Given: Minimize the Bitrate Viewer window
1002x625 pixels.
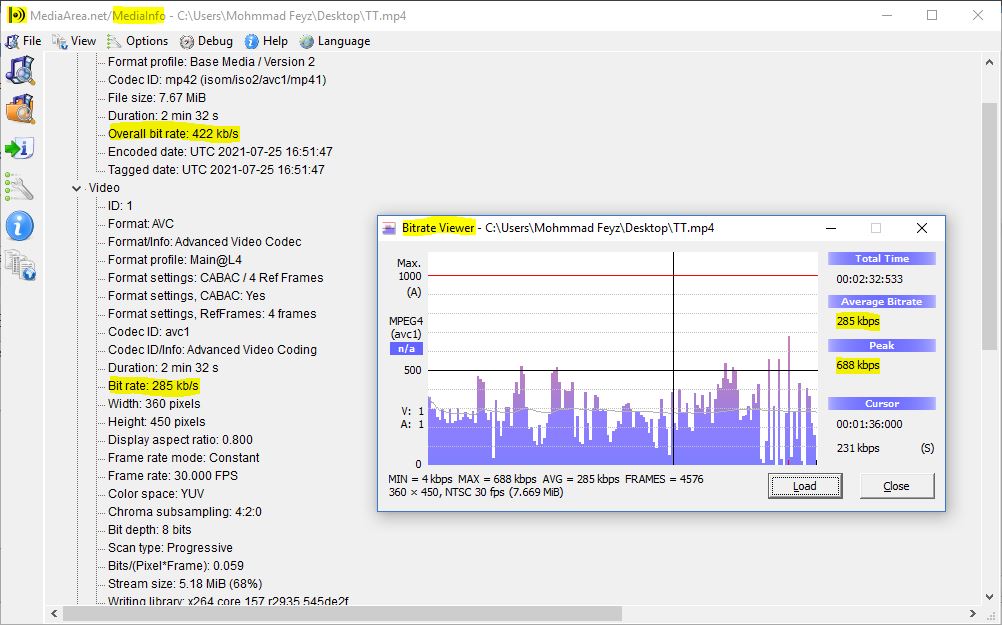Looking at the screenshot, I should coord(831,228).
